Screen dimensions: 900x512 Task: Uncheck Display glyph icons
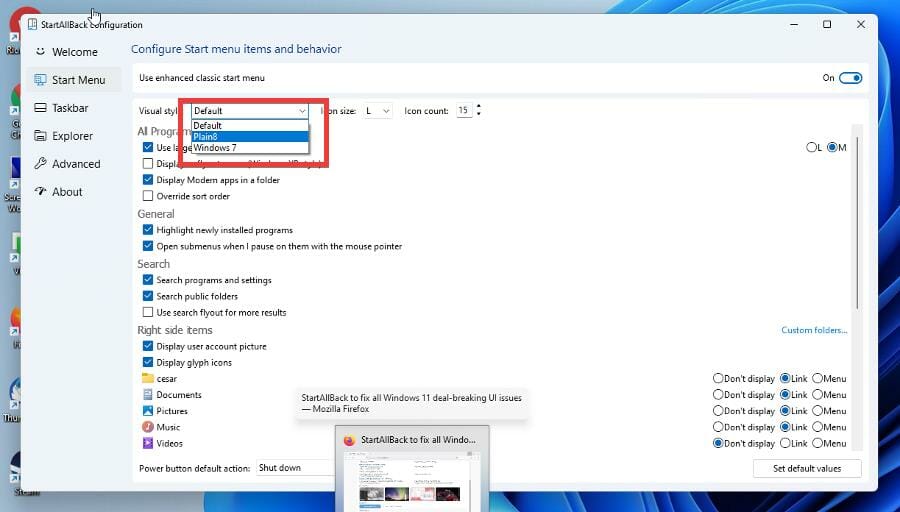point(148,362)
